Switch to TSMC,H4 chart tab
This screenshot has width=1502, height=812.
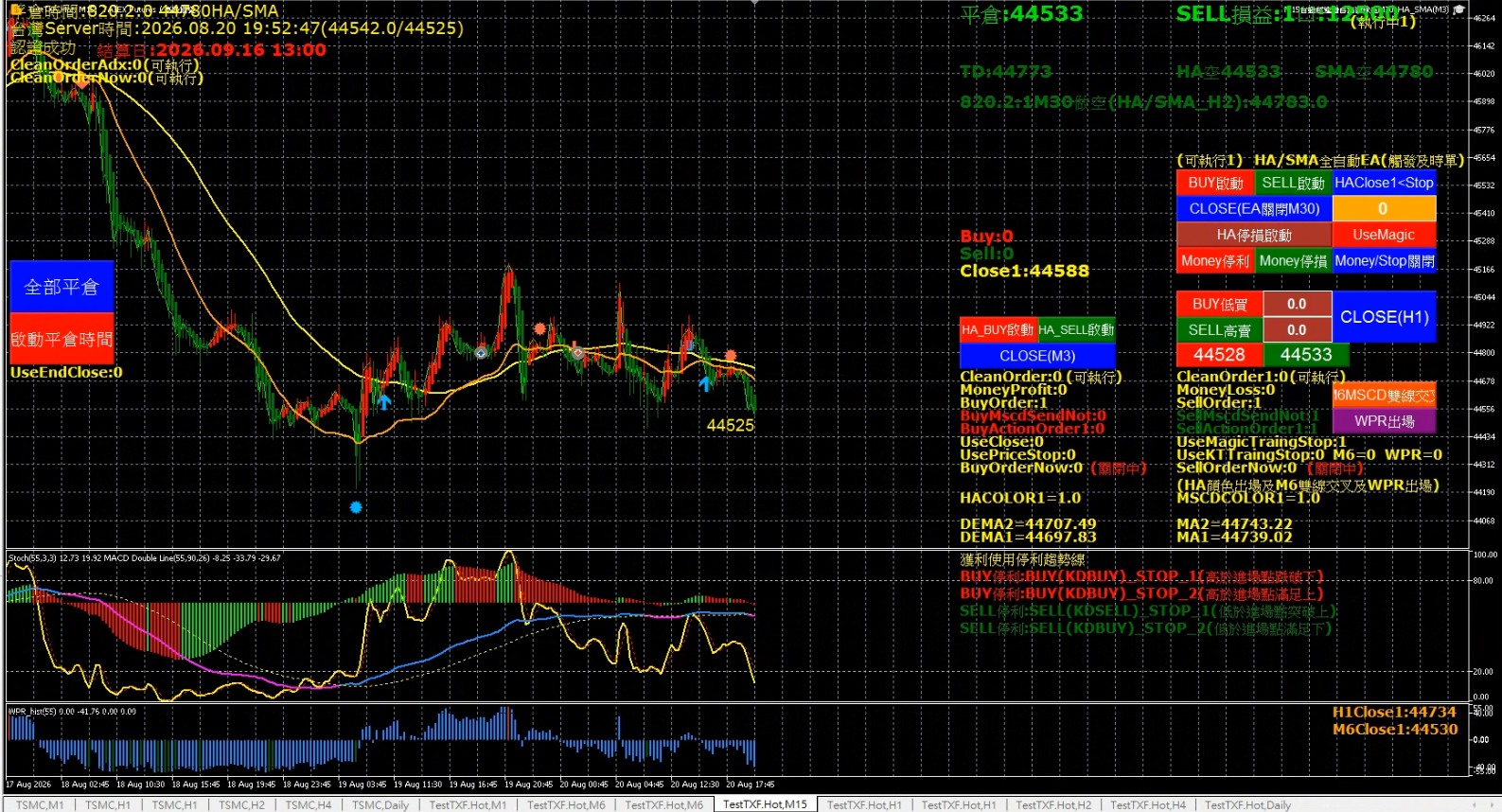pyautogui.click(x=309, y=804)
